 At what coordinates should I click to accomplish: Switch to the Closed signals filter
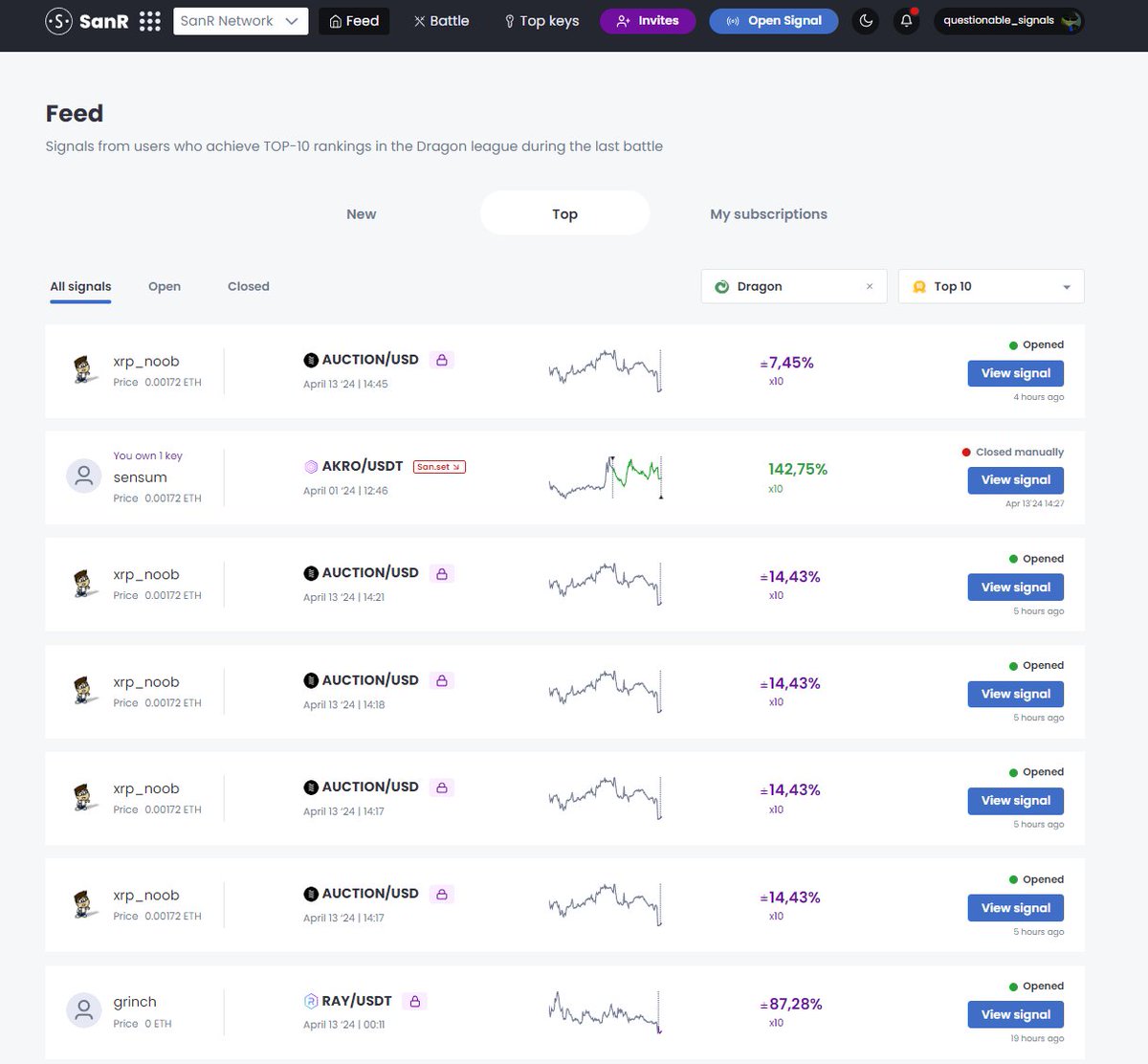(248, 286)
